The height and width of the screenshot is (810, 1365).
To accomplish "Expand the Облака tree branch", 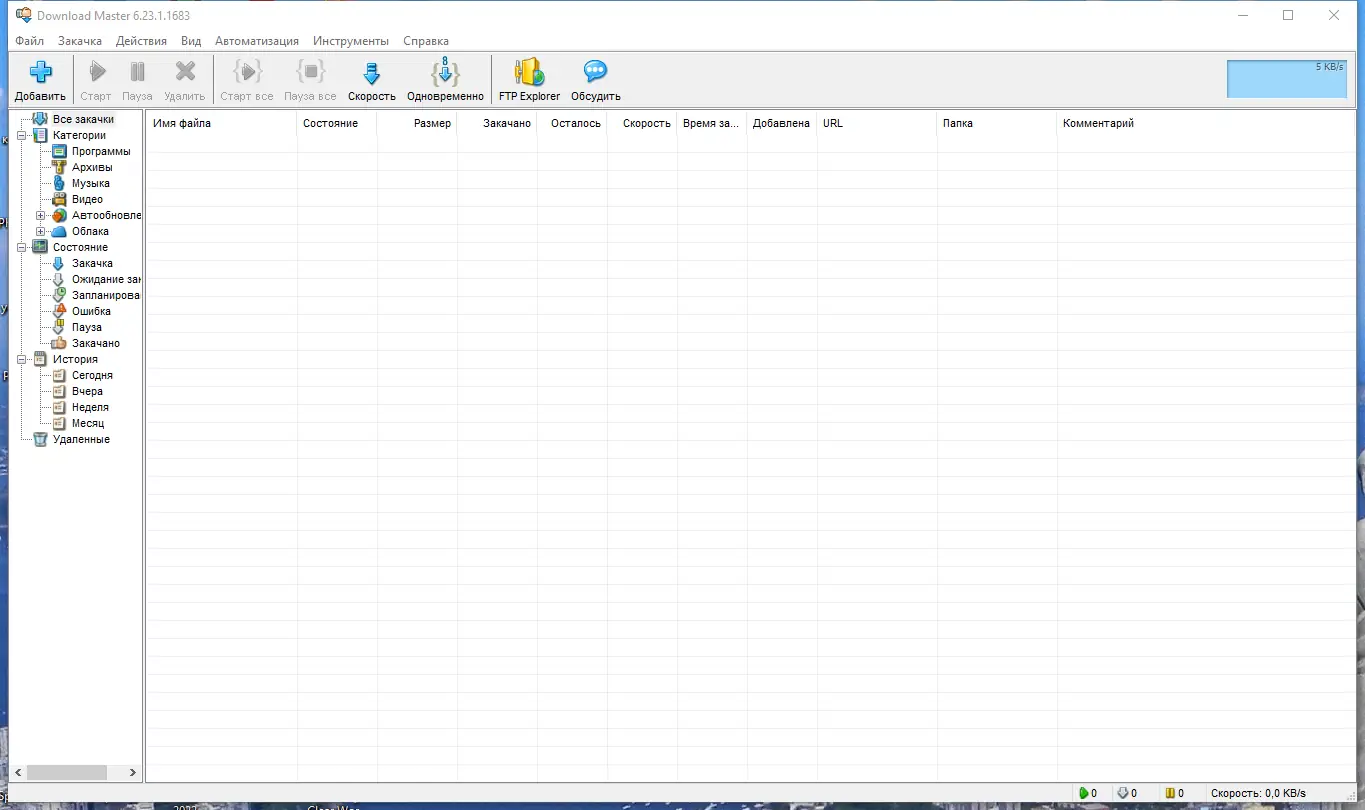I will point(41,231).
